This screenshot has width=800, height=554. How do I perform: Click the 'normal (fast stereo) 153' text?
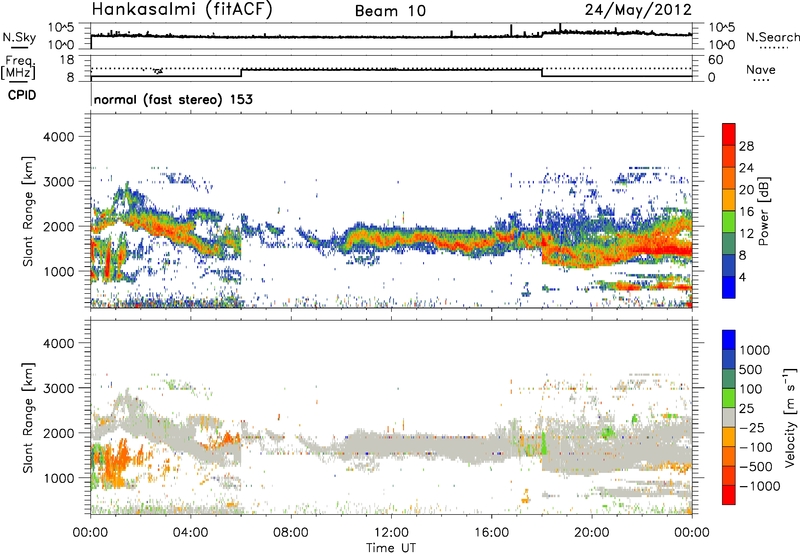click(x=173, y=99)
